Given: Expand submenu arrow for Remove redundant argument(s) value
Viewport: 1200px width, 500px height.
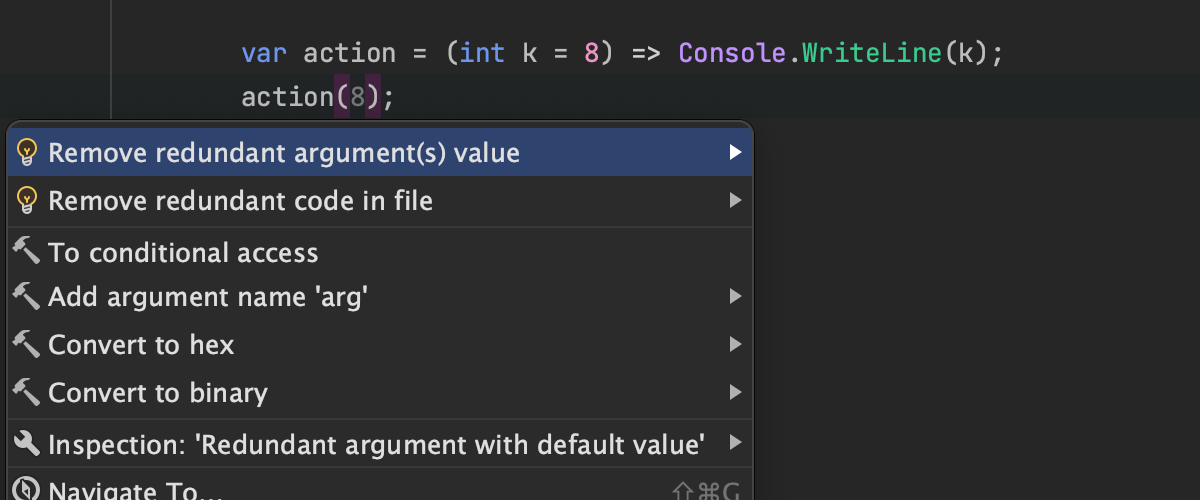Looking at the screenshot, I should pos(735,153).
